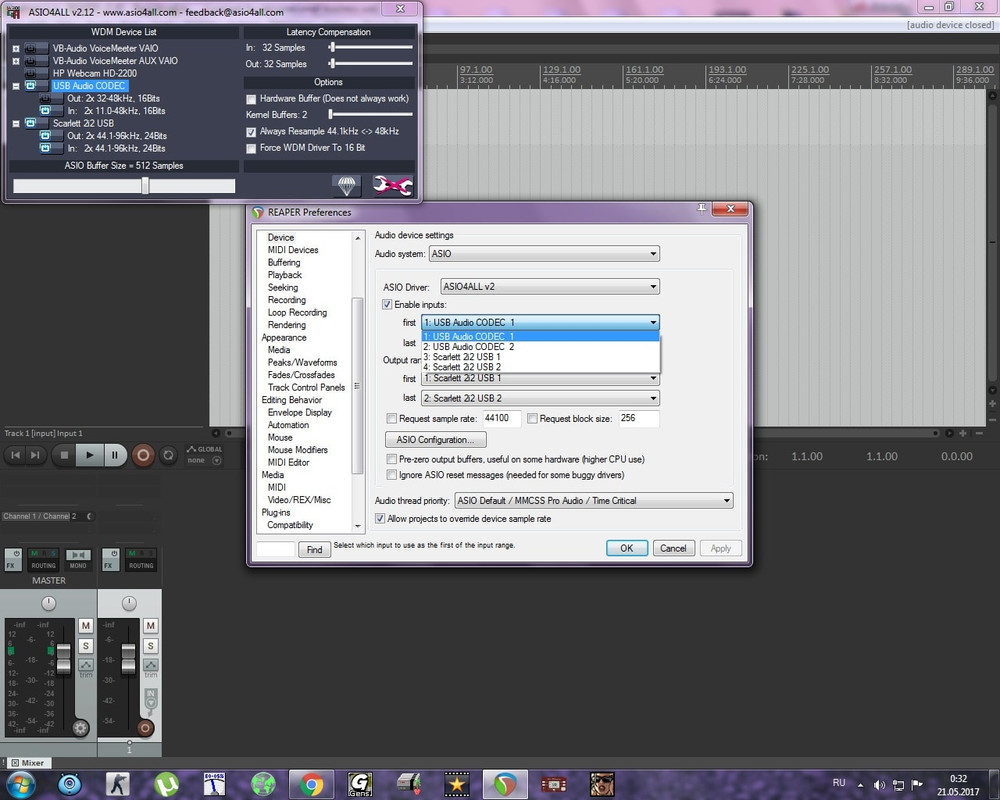Toggle the Master MONO button
Image resolution: width=1000 pixels, height=800 pixels.
pyautogui.click(x=78, y=559)
